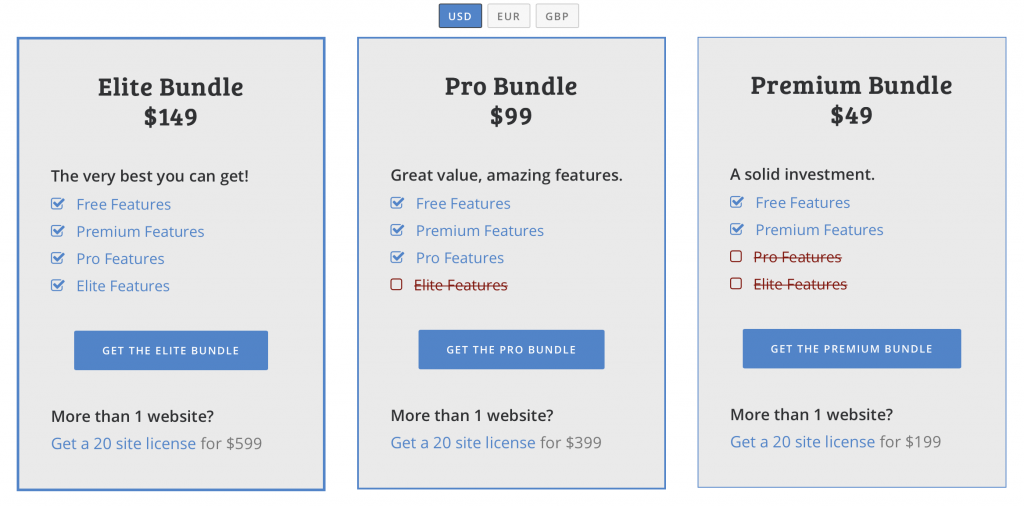Open Premium Features link in Elite Bundle
The height and width of the screenshot is (507, 1024).
click(x=140, y=231)
